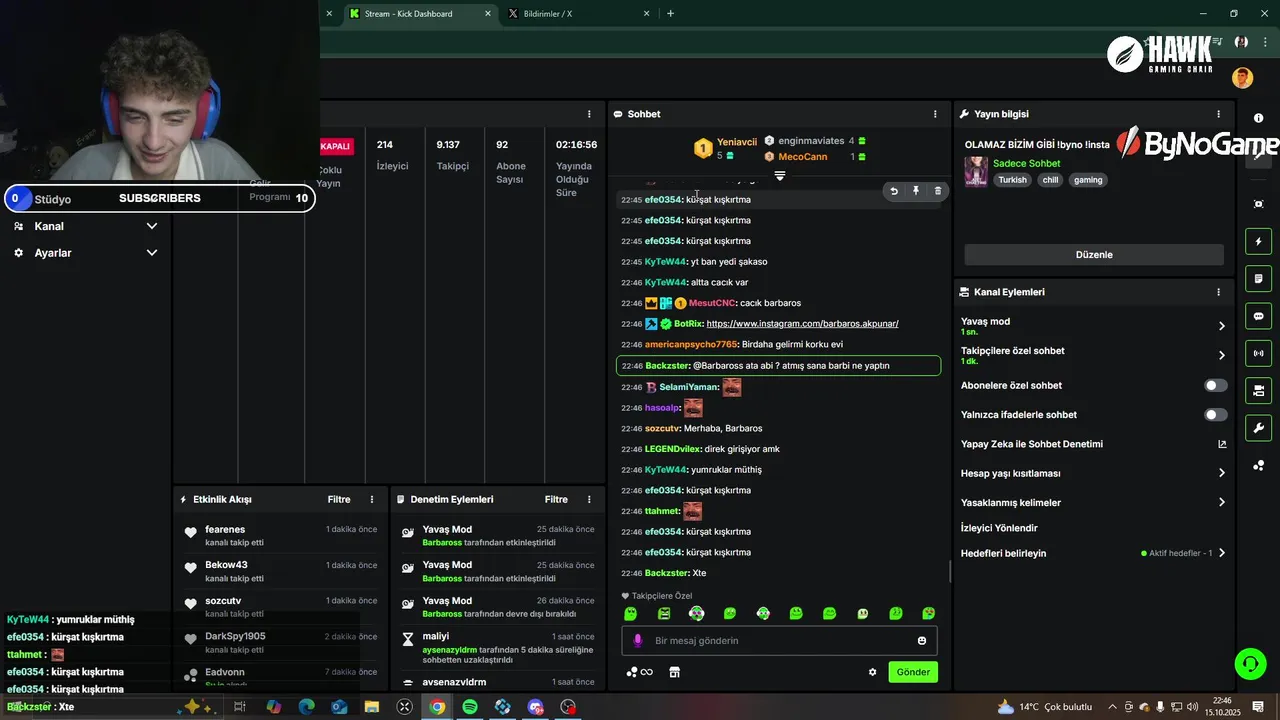This screenshot has width=1280, height=720.
Task: Delete the hovered chat message with trash icon
Action: pyautogui.click(x=937, y=191)
